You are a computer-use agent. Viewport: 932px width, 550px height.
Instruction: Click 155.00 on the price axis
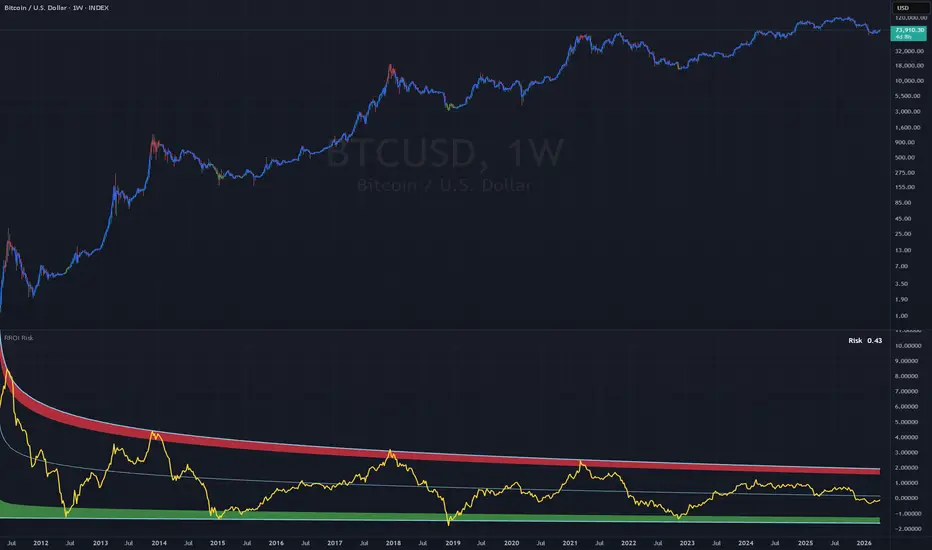coord(905,187)
